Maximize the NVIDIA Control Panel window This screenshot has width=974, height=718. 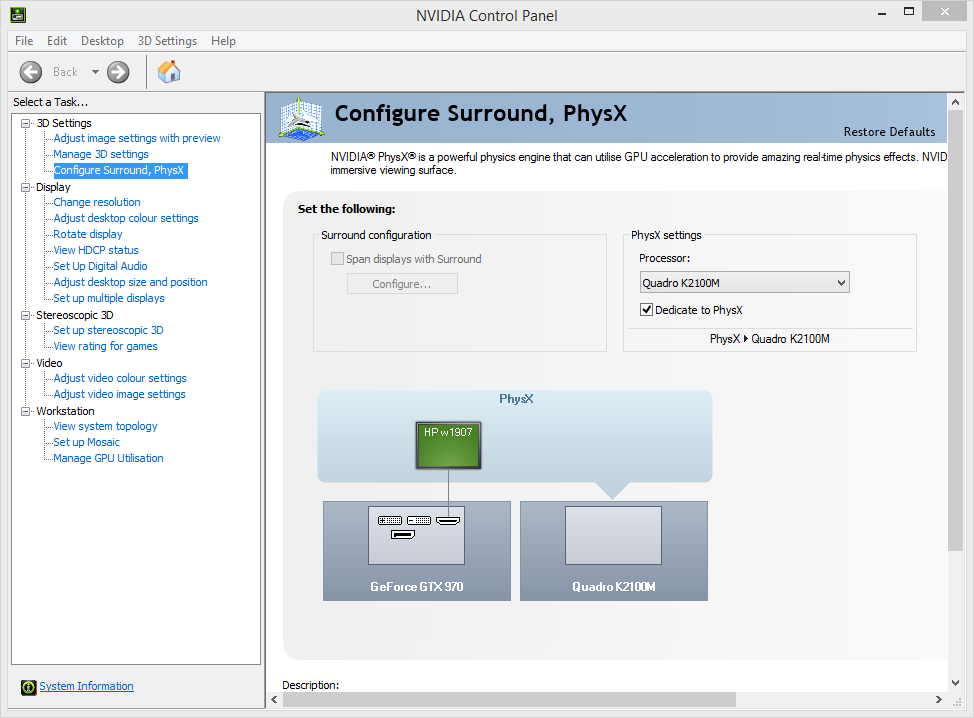coord(909,12)
